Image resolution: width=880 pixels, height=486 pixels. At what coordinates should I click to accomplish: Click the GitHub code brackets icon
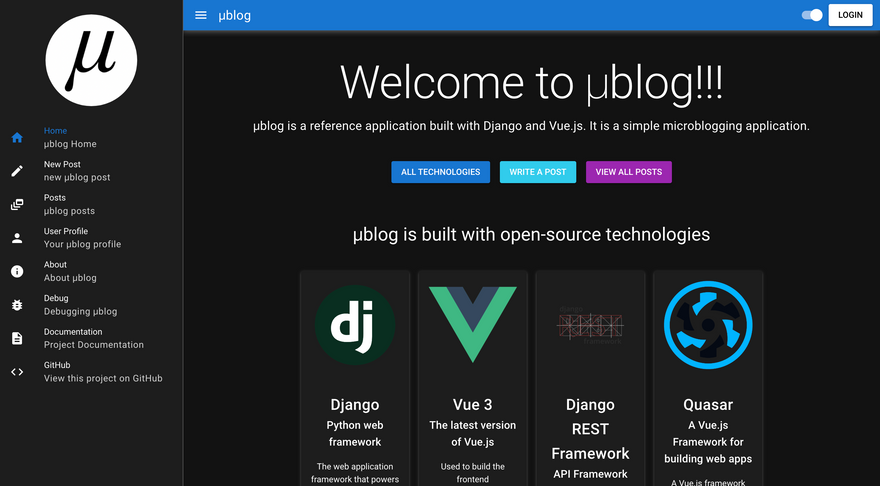coord(17,372)
